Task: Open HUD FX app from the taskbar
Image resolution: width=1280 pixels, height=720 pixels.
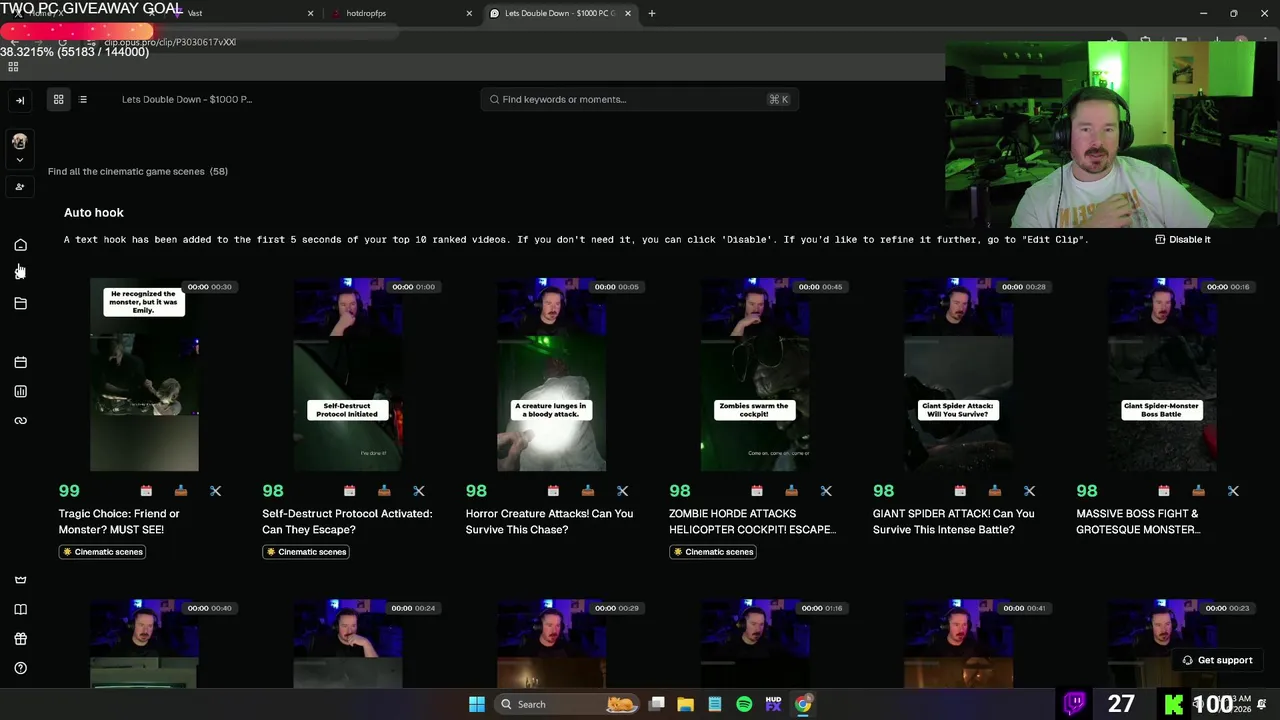Action: [x=773, y=704]
